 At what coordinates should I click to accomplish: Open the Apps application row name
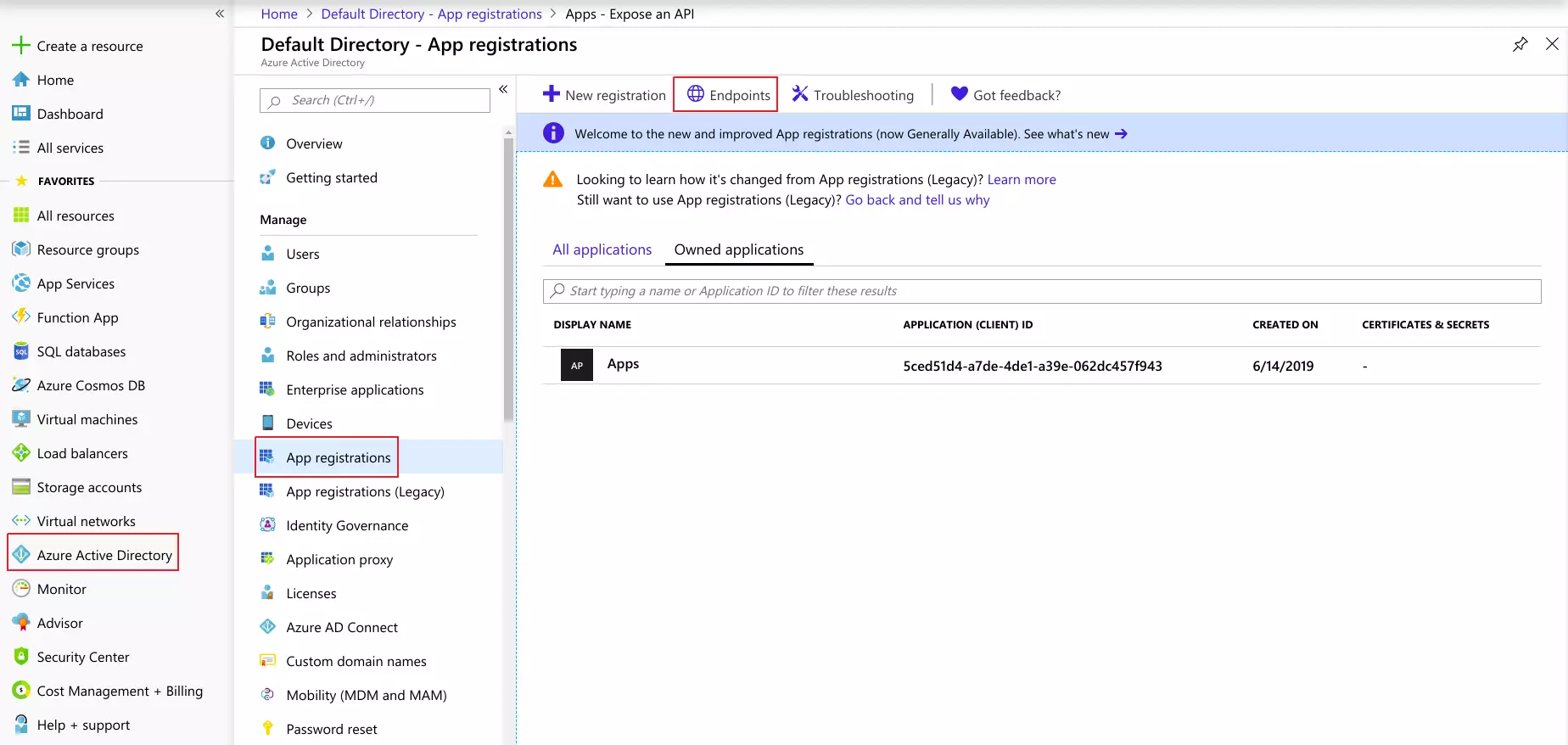[x=623, y=363]
